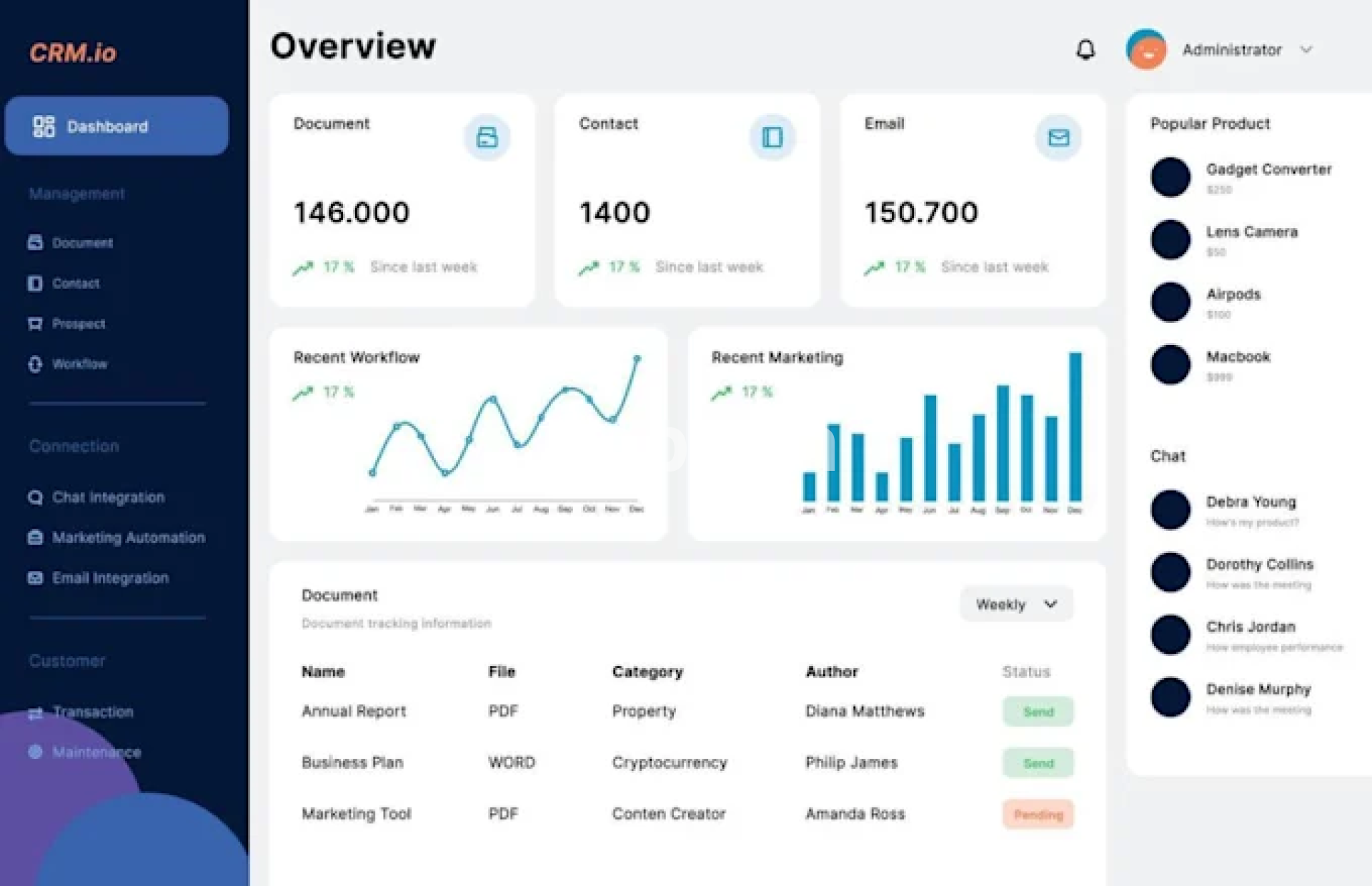The height and width of the screenshot is (886, 1372).
Task: Open Email Integration menu item
Action: (110, 578)
